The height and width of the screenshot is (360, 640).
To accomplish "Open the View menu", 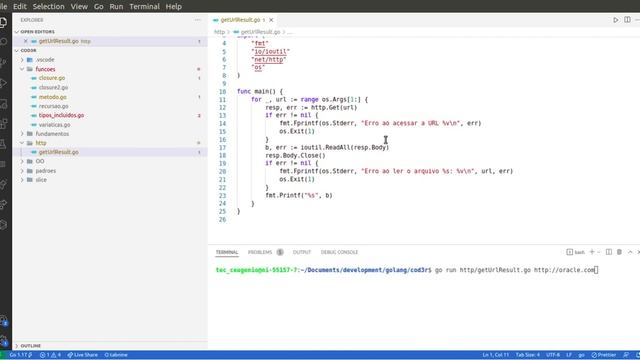I will pos(79,7).
